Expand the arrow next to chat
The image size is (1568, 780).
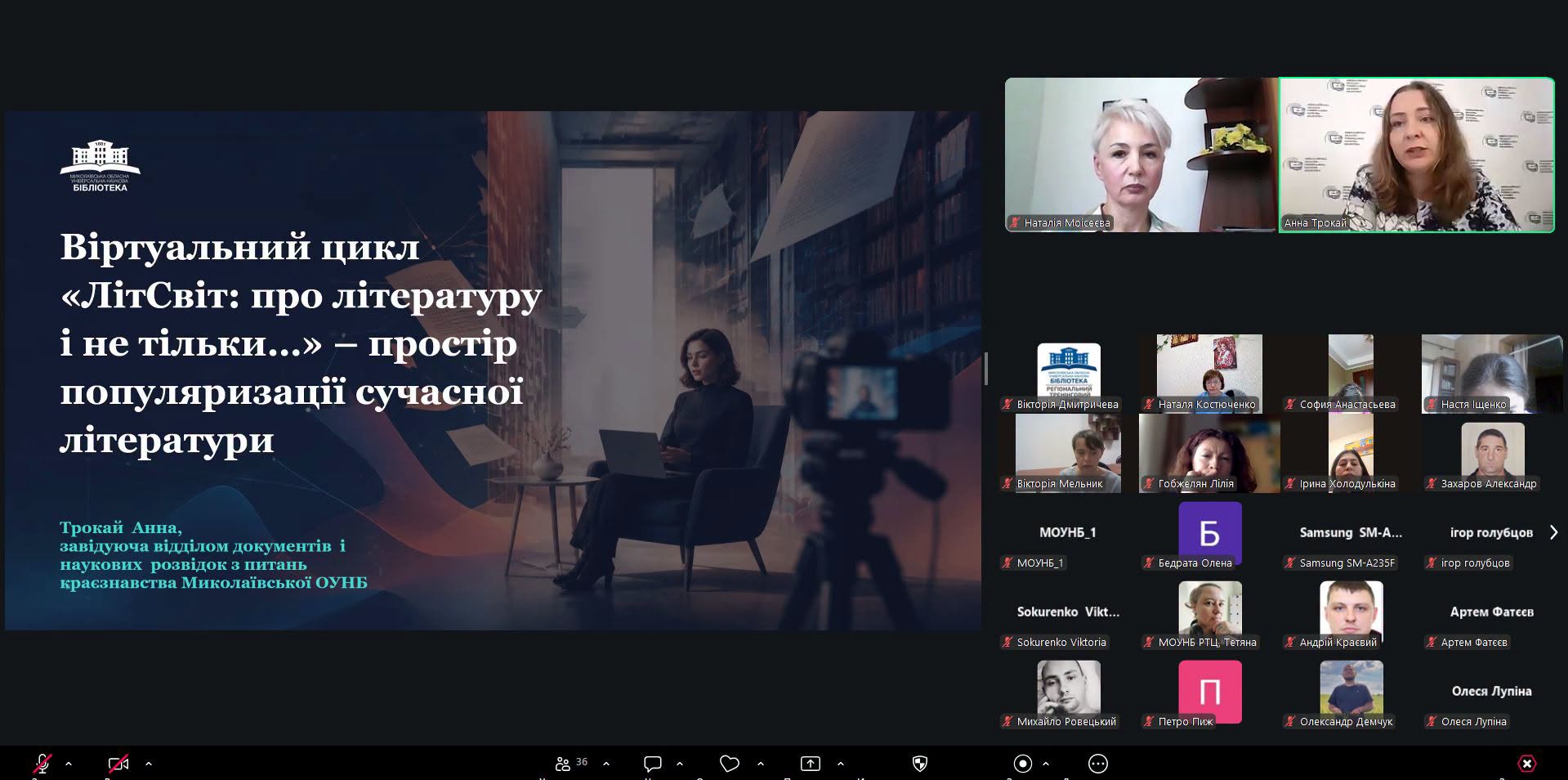[680, 764]
